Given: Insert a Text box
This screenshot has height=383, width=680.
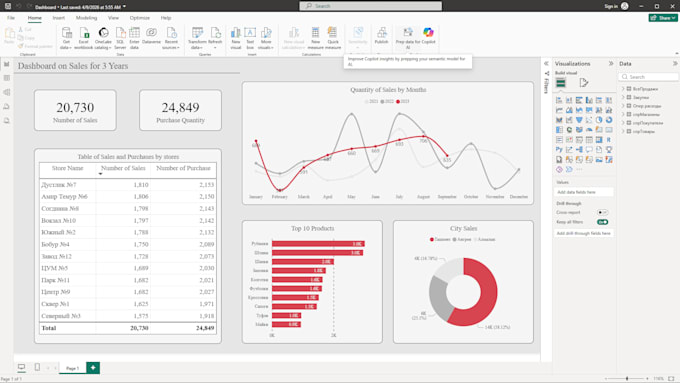Looking at the screenshot, I should (250, 38).
